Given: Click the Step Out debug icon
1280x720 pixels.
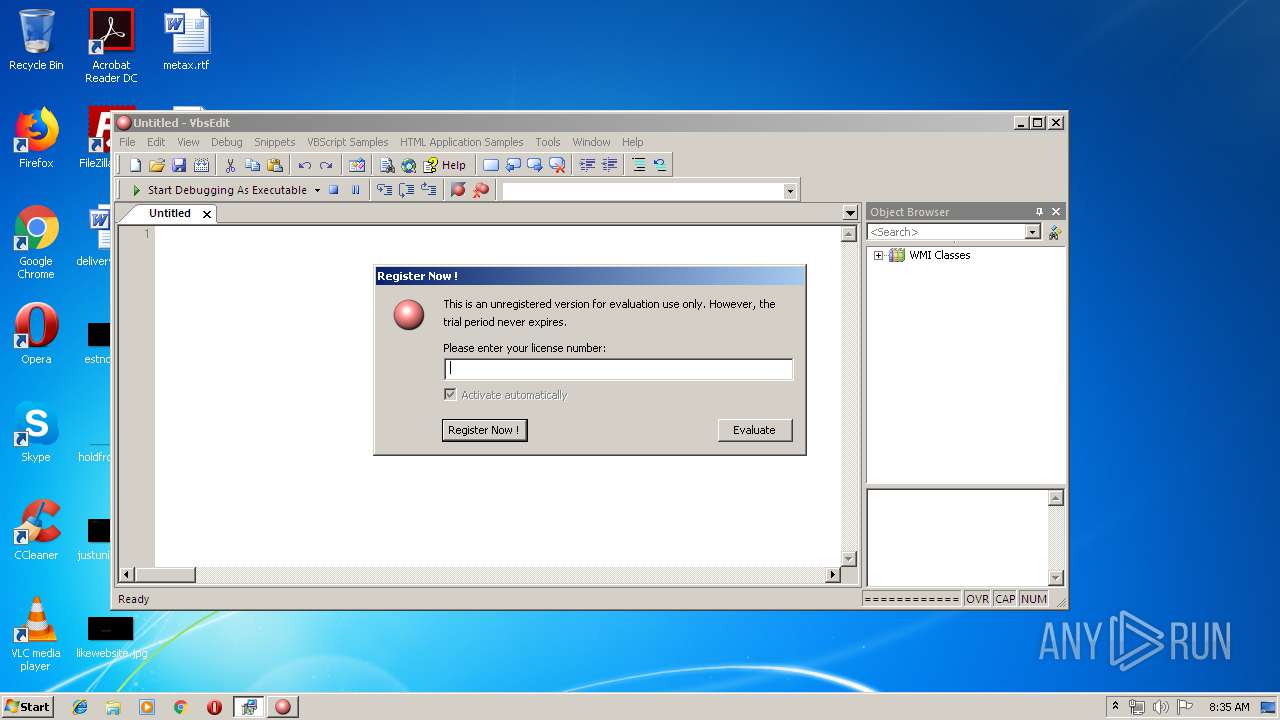Looking at the screenshot, I should coord(429,190).
